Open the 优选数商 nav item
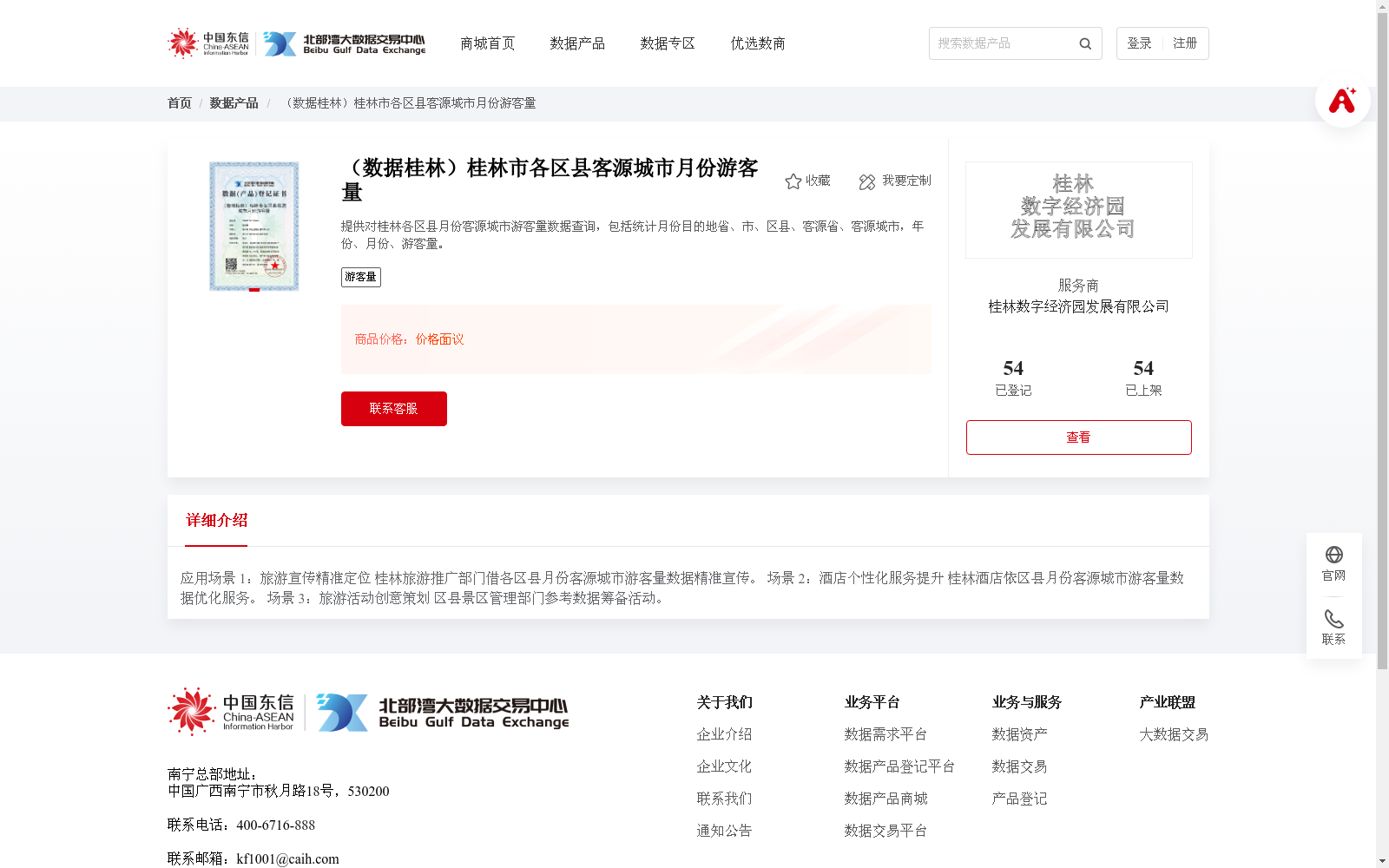Viewport: 1389px width, 868px height. pos(758,43)
